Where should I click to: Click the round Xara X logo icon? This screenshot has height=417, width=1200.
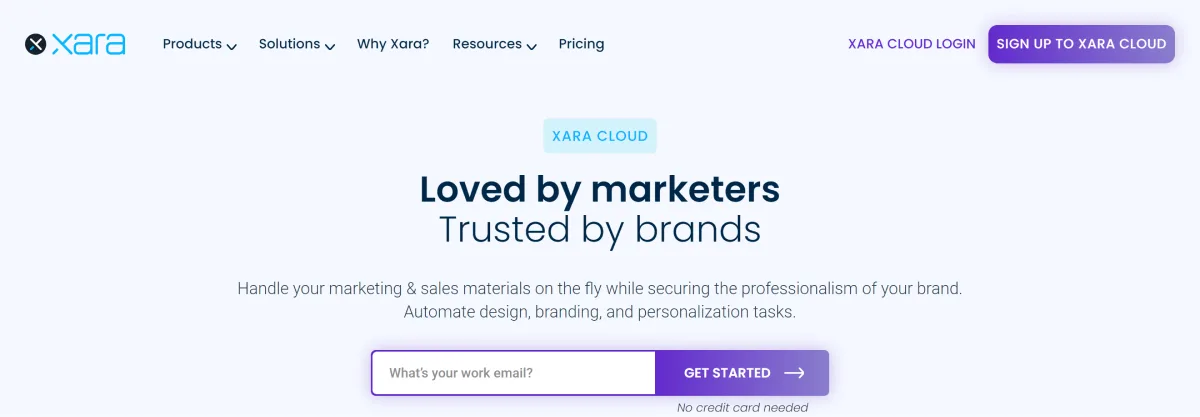coord(36,44)
